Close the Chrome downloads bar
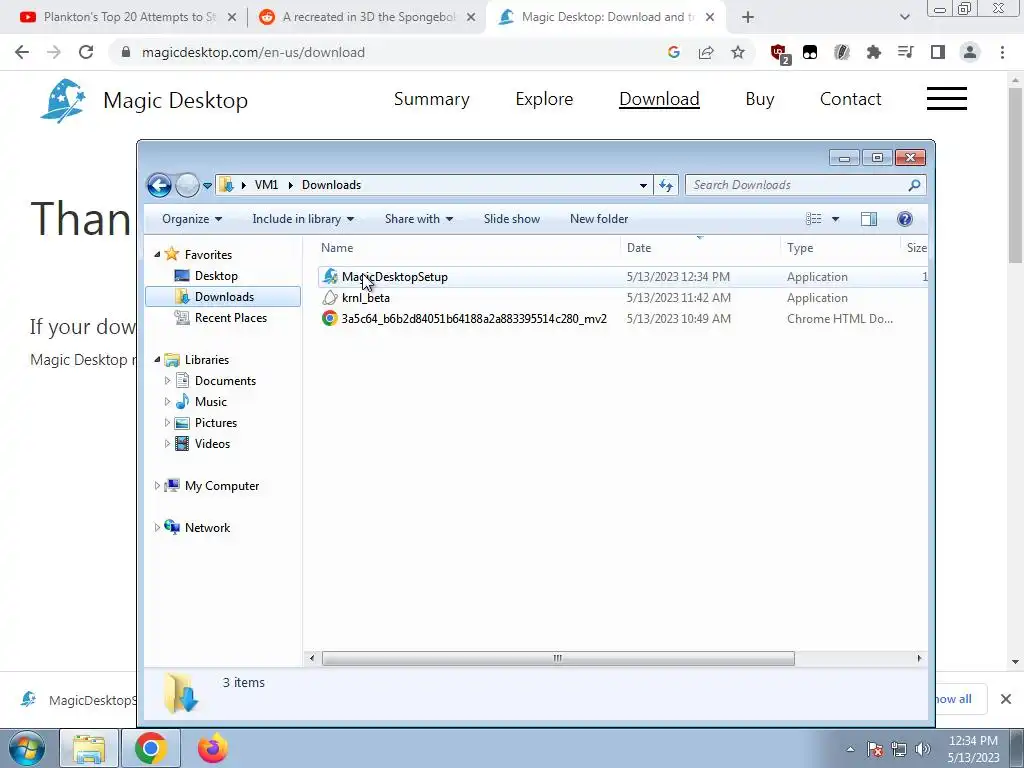The width and height of the screenshot is (1024, 768). (x=1006, y=699)
